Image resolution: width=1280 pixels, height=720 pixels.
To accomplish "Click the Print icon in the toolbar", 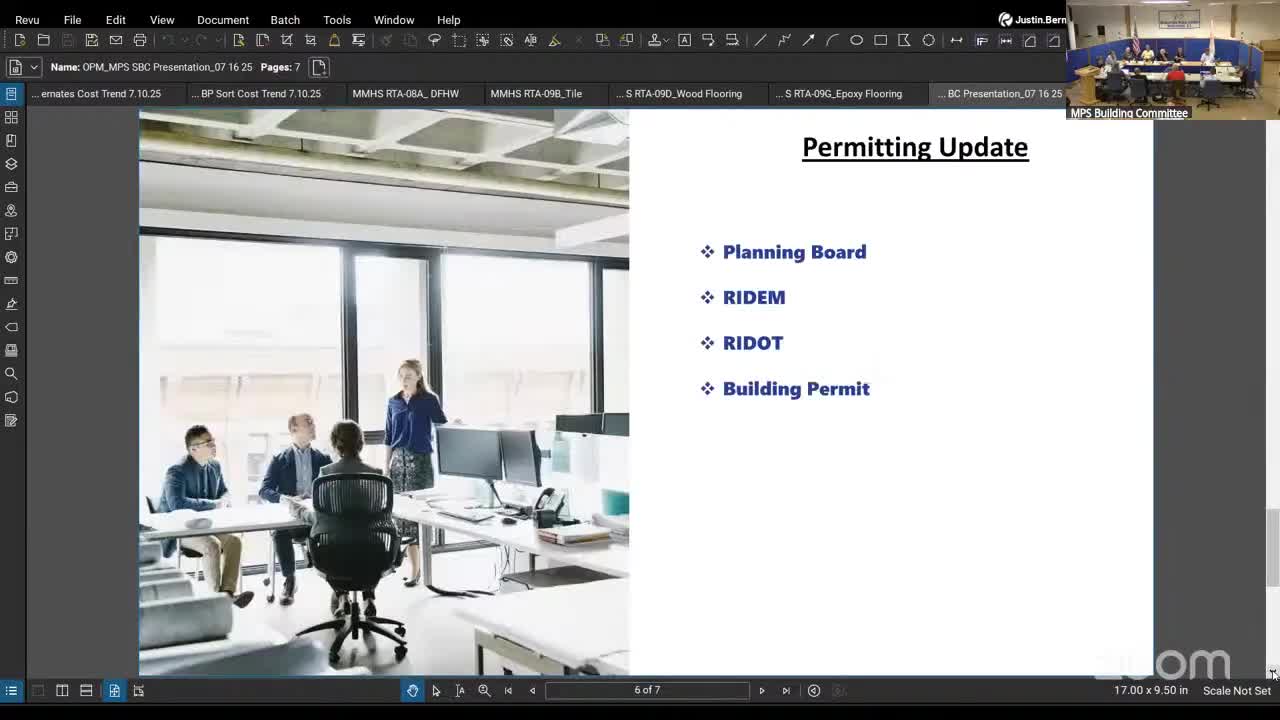I will pyautogui.click(x=140, y=40).
